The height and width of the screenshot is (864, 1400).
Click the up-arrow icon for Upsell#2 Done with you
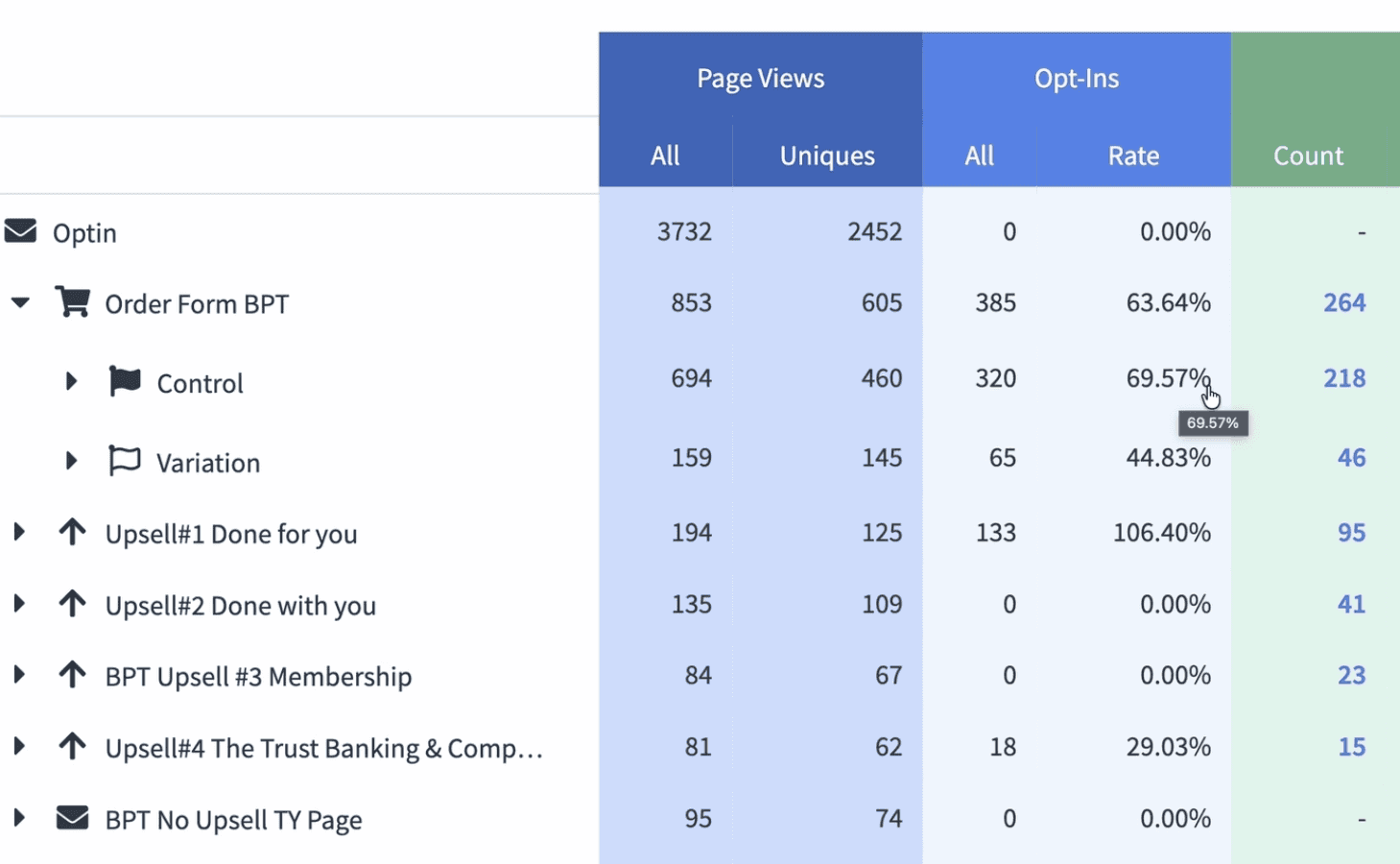tap(72, 604)
